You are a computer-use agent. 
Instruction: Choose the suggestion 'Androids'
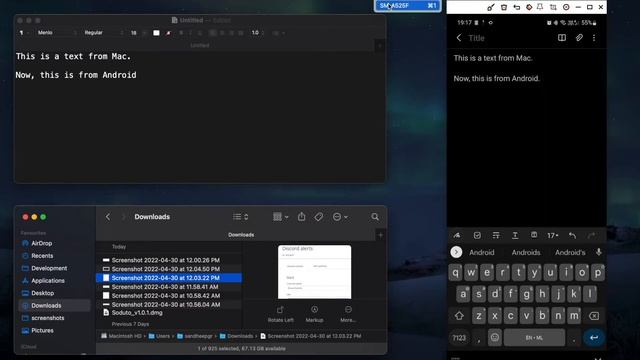(526, 252)
